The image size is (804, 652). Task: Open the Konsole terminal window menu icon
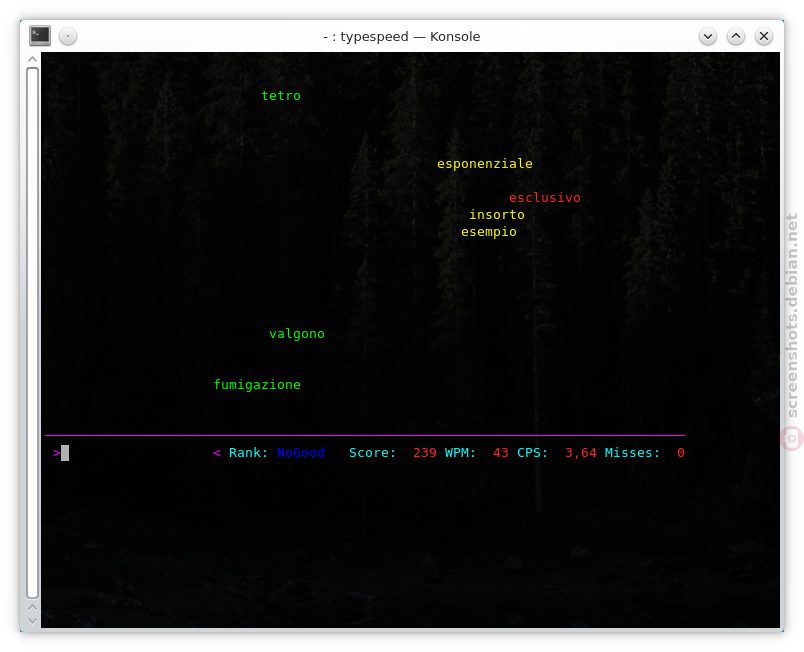pyautogui.click(x=39, y=36)
